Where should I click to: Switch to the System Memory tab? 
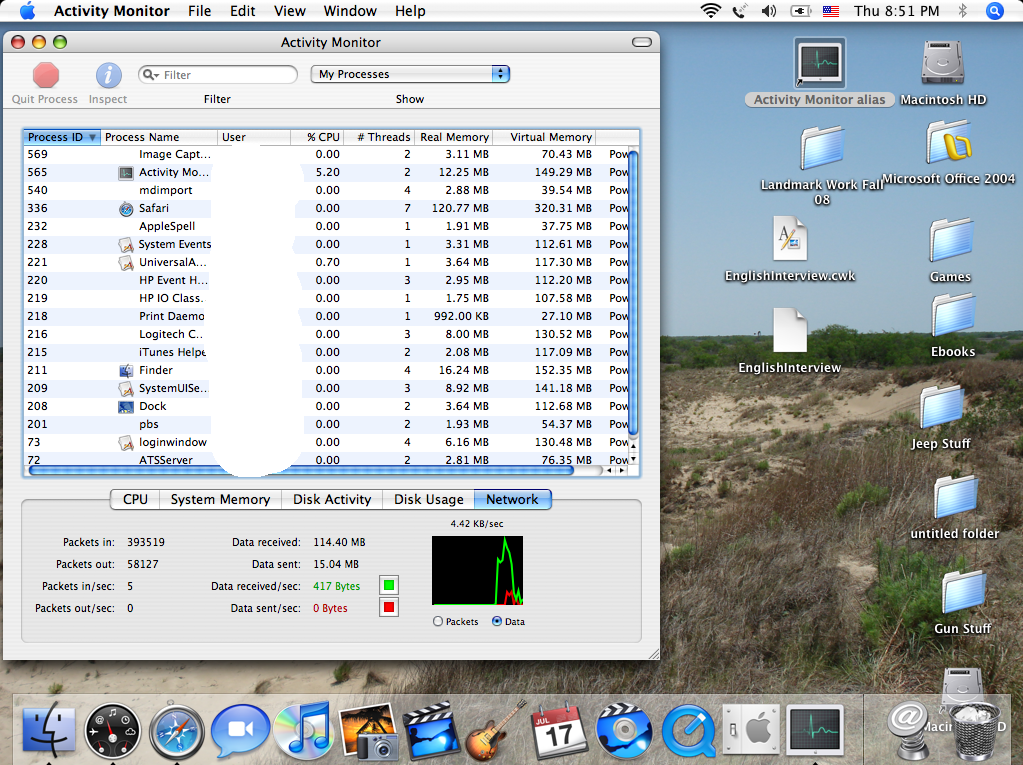220,499
